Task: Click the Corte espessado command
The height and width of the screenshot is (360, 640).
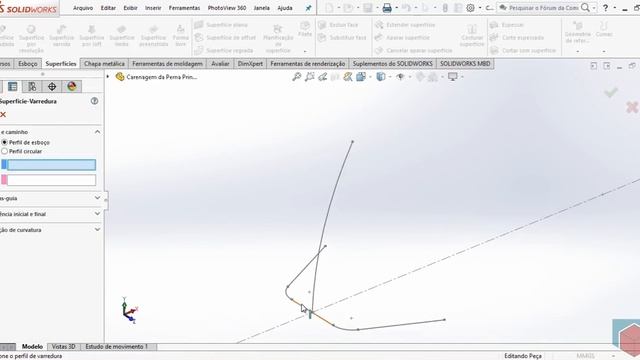Action: (x=517, y=38)
